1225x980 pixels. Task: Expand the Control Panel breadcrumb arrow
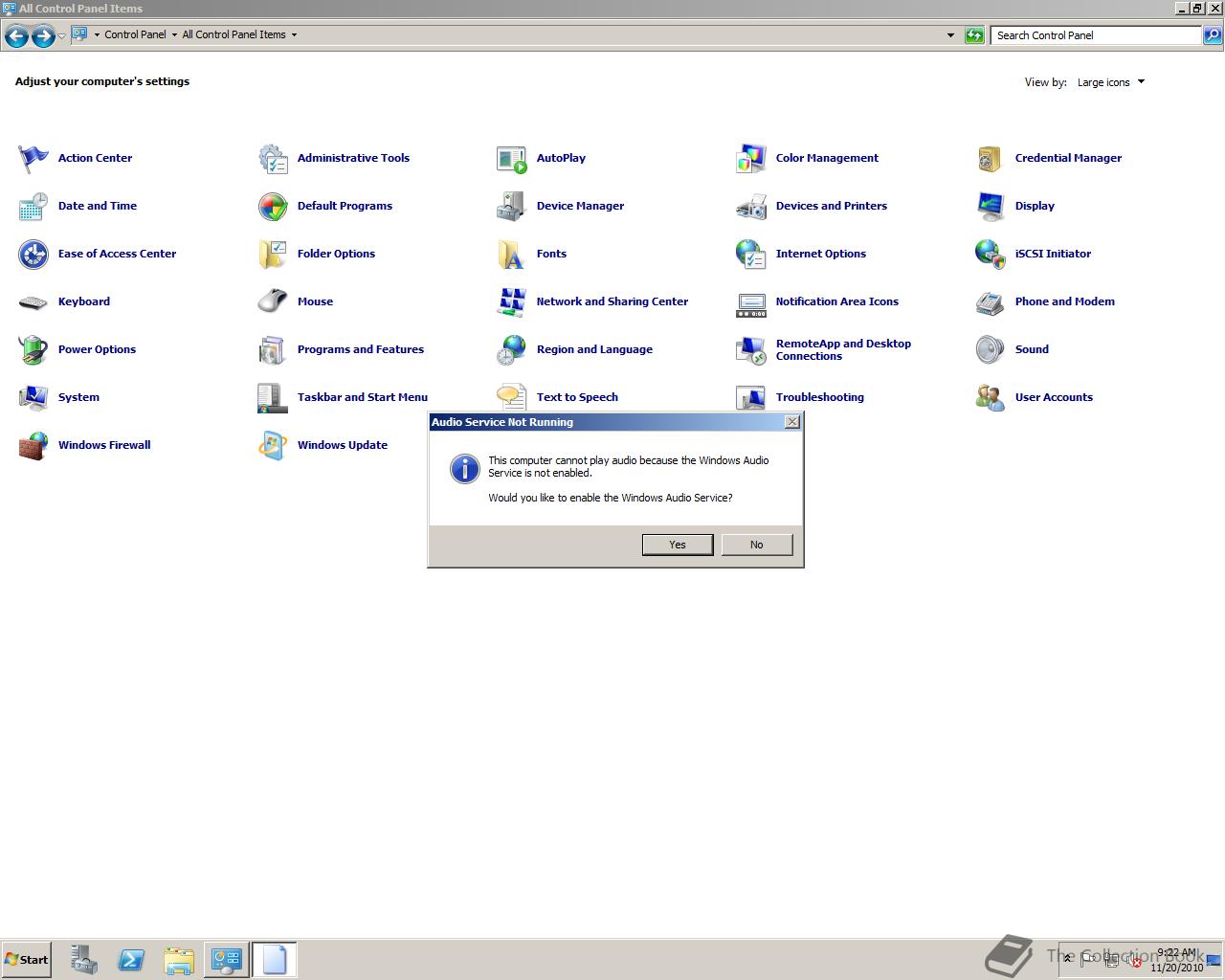(174, 34)
